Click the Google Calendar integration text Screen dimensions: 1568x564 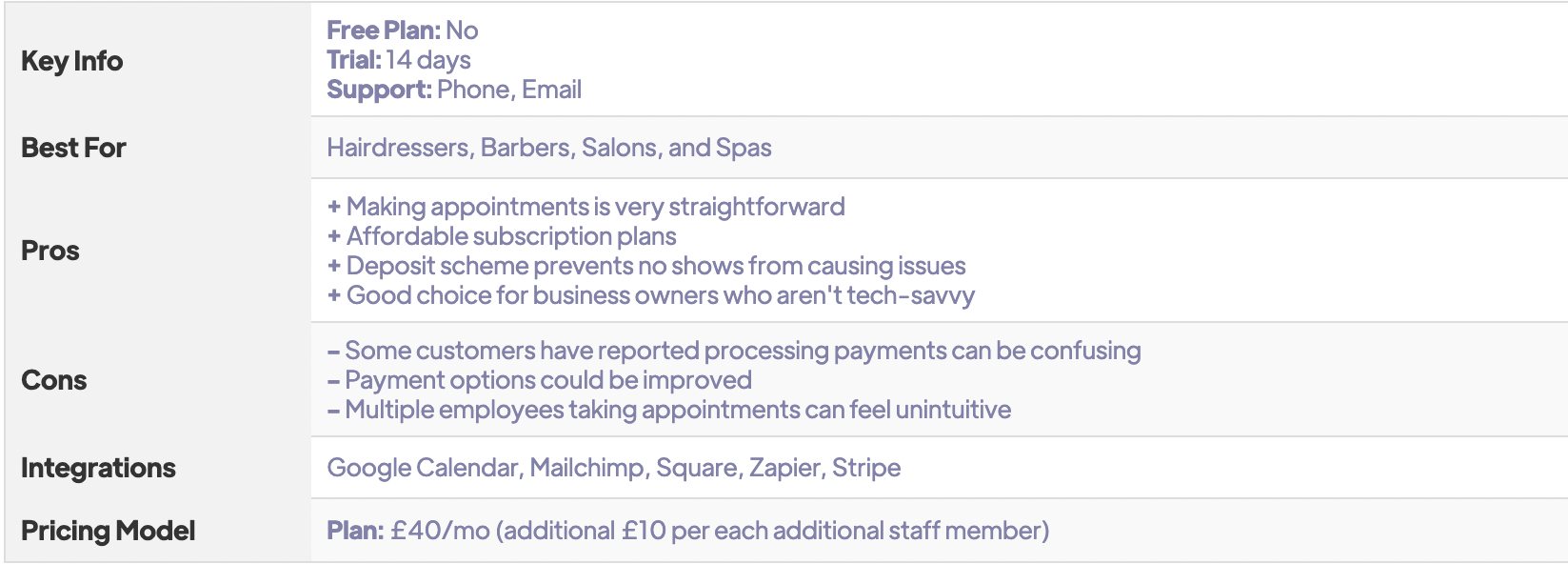click(423, 468)
